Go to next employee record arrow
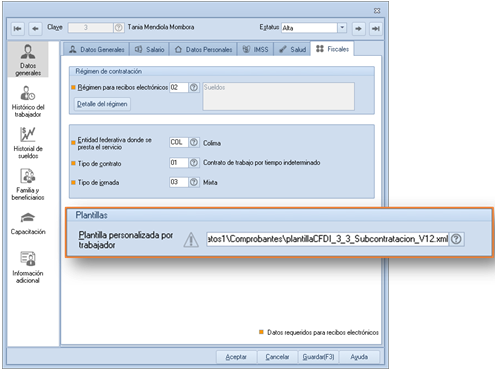This screenshot has height=371, width=495. click(x=358, y=29)
